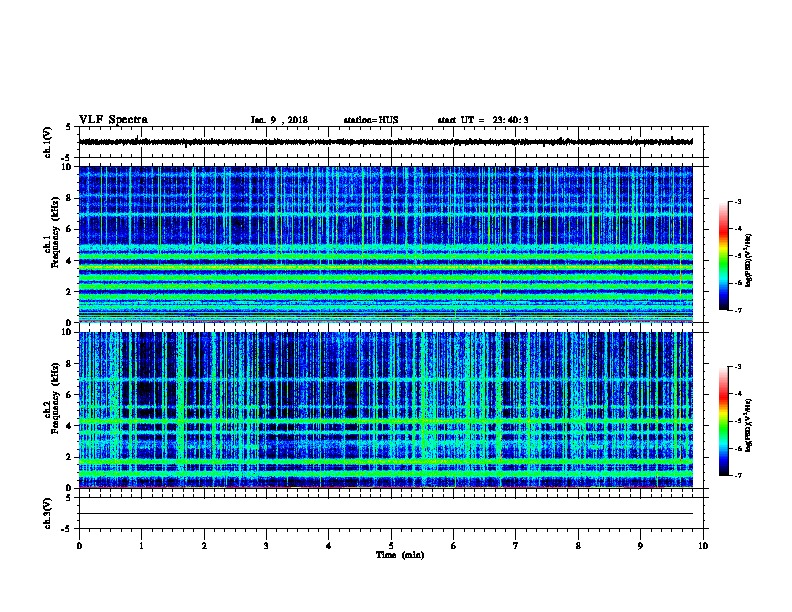The image size is (792, 612).
Task: Click the flat ch.3 voltage line
Action: 385,514
